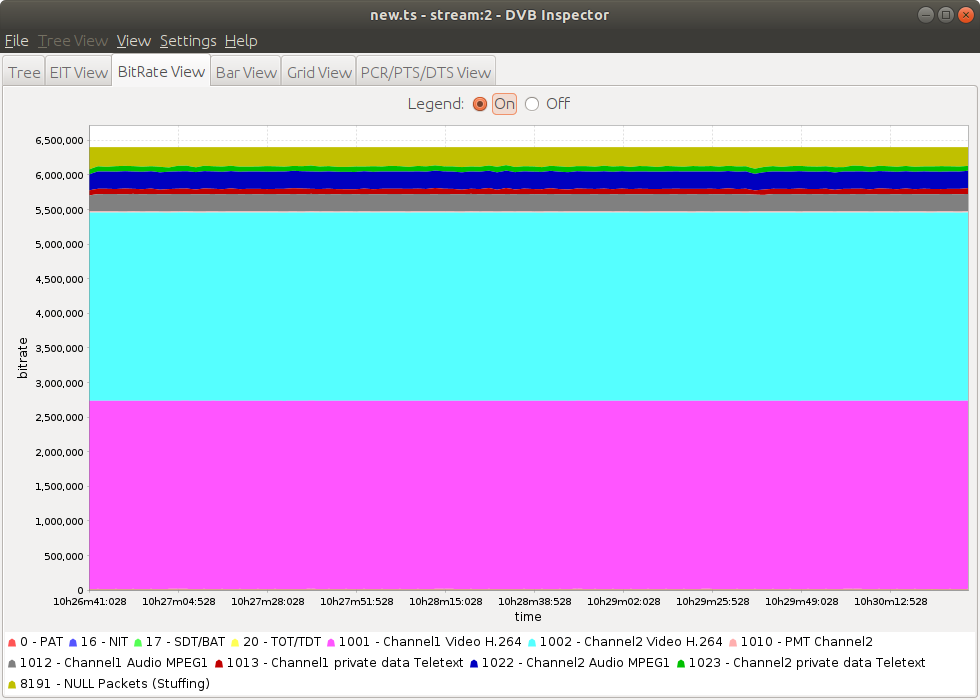980x700 pixels.
Task: Click the 0 - PAT legend marker
Action: point(12,643)
